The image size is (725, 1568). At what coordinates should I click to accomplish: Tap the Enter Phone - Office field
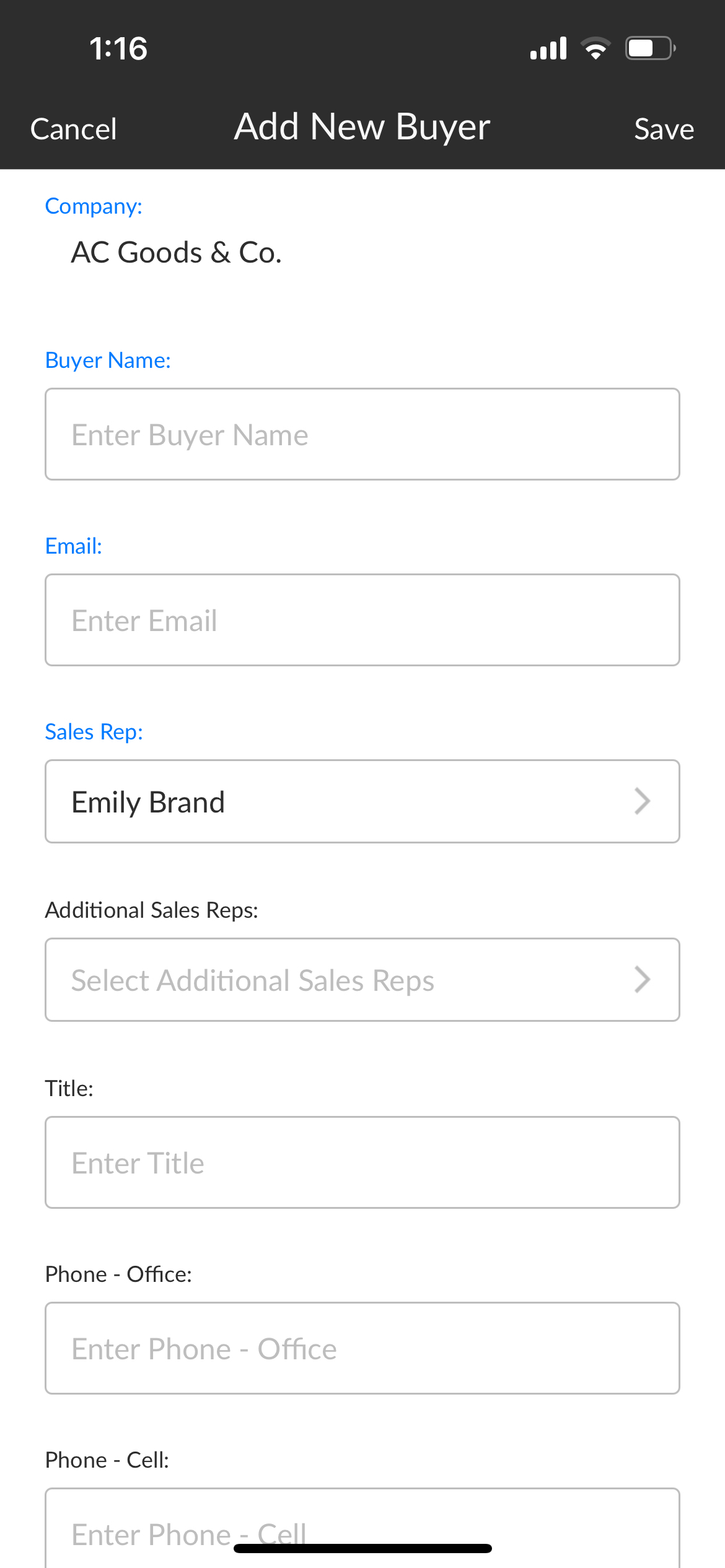pos(362,1348)
